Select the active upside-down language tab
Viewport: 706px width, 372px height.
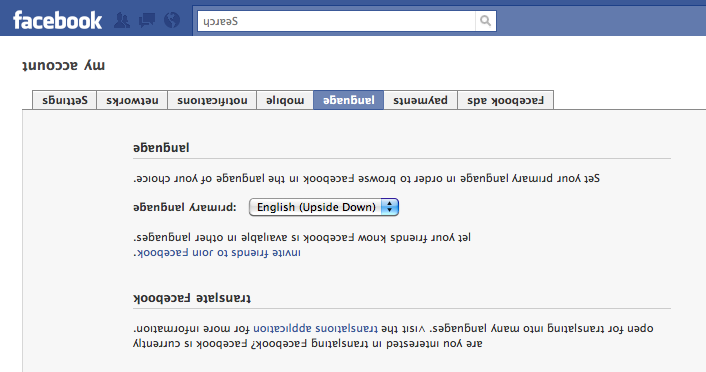[348, 100]
